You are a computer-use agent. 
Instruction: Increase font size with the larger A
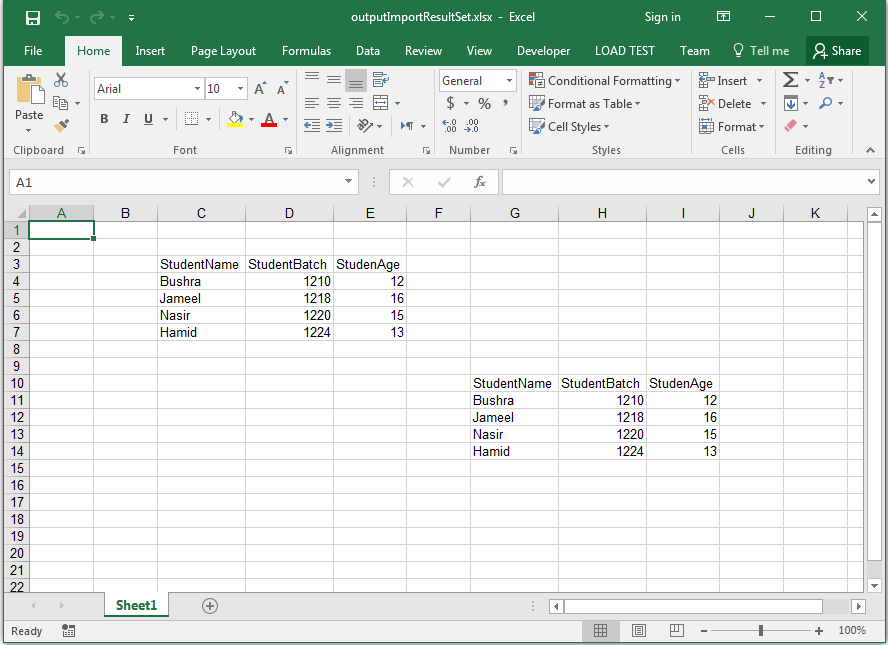(259, 88)
